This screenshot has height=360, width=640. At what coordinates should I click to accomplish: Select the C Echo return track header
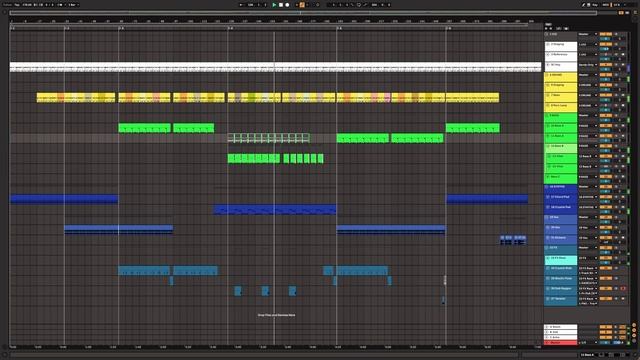tap(561, 338)
